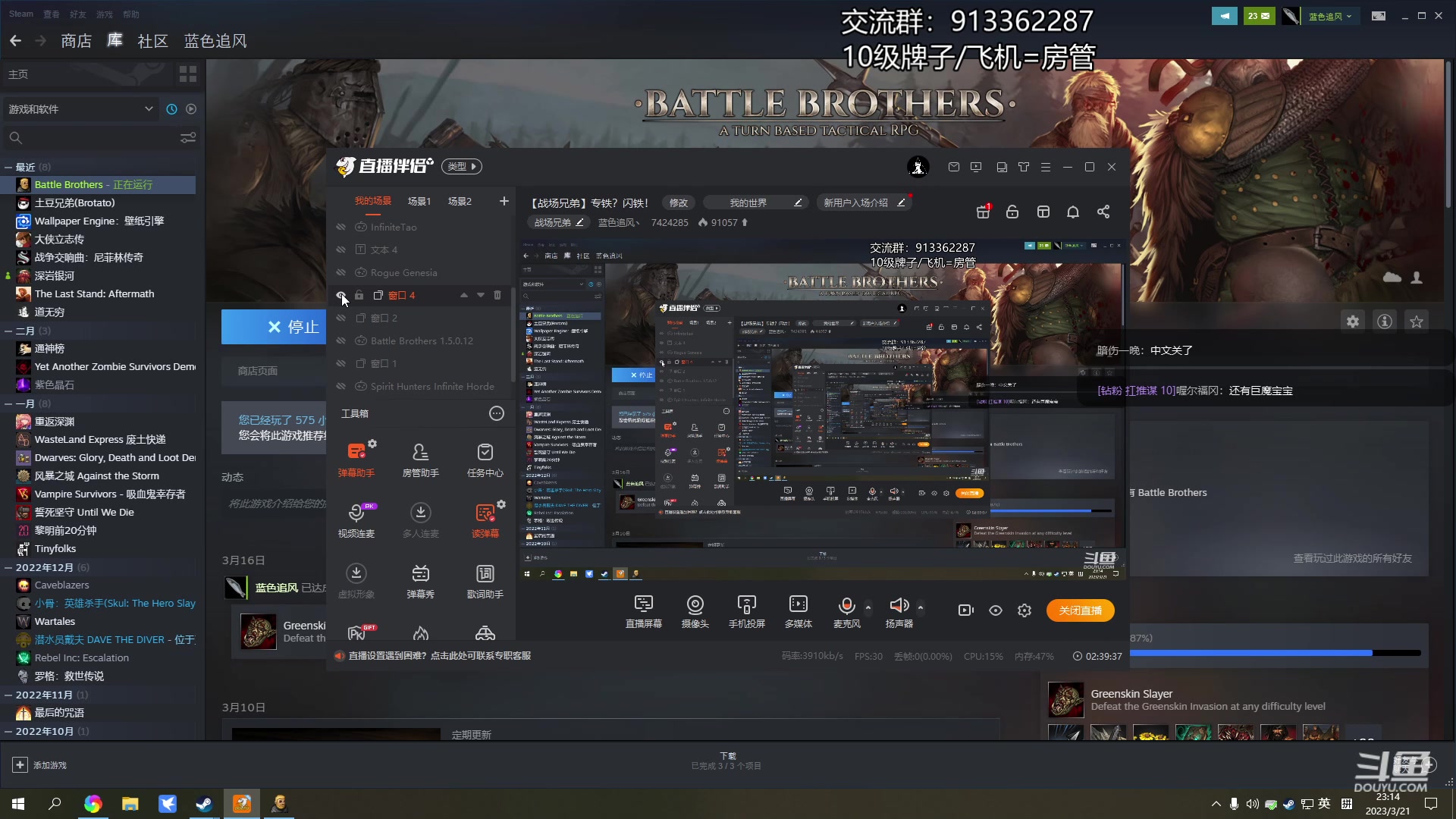Show the hidden Battle Brothers 1.5.0.12 source
The image size is (1456, 819).
click(x=340, y=340)
